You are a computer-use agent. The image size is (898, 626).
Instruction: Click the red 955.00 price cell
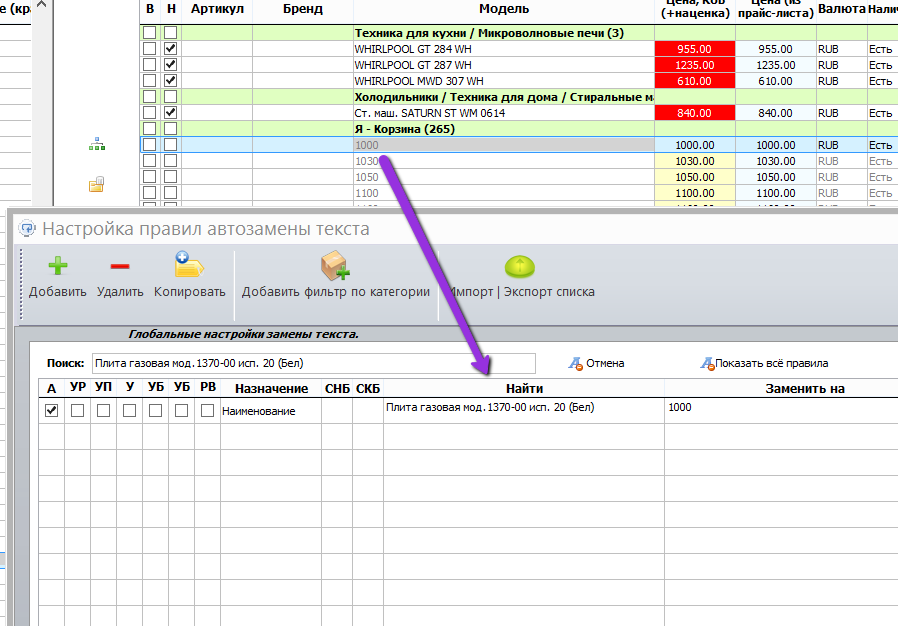[x=695, y=49]
